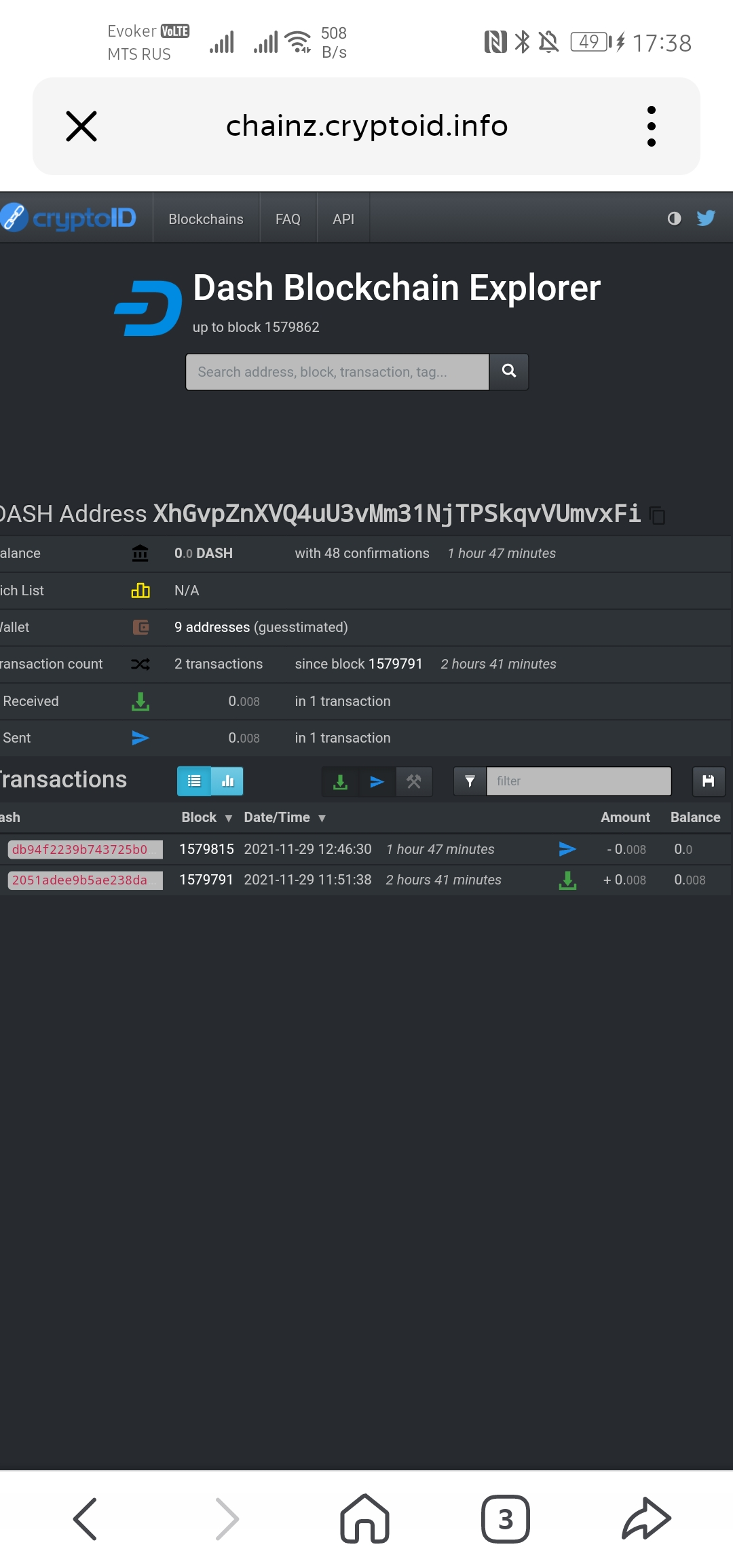Click the Balance column header
Screen dimensions: 733x1568
pos(695,817)
